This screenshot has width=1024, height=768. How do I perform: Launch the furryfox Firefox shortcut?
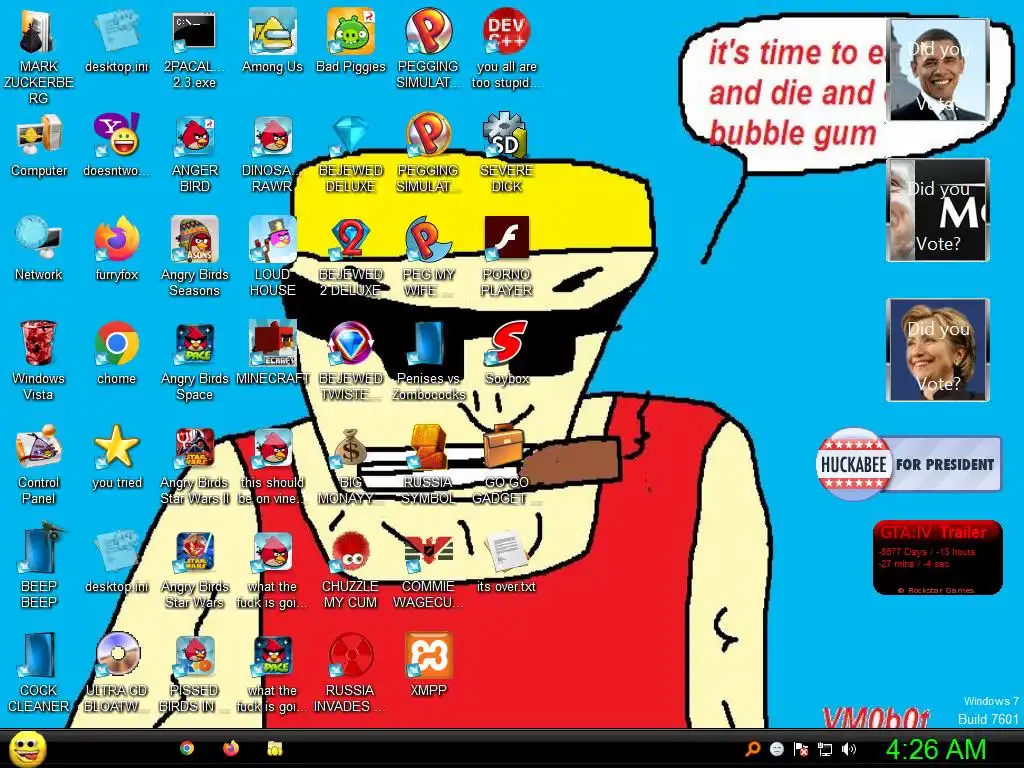pos(116,240)
